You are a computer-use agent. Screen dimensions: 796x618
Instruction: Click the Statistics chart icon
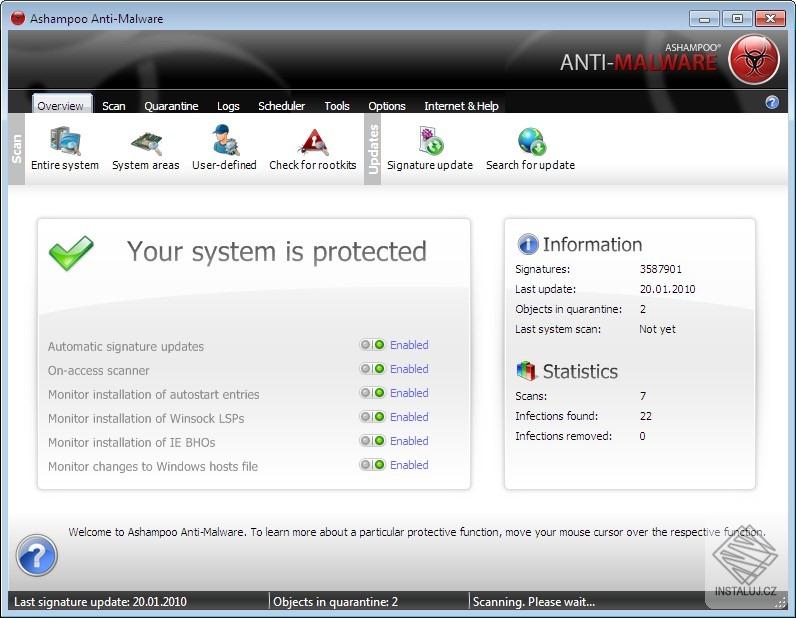[x=526, y=371]
